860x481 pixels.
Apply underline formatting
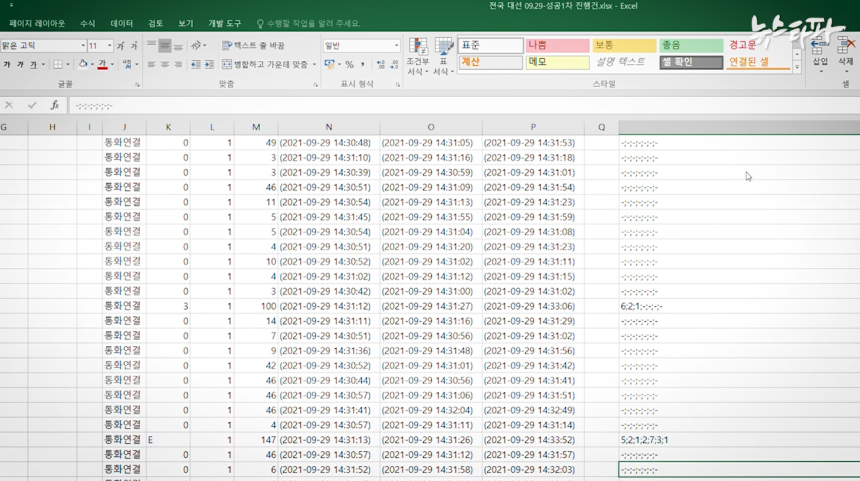[x=33, y=64]
